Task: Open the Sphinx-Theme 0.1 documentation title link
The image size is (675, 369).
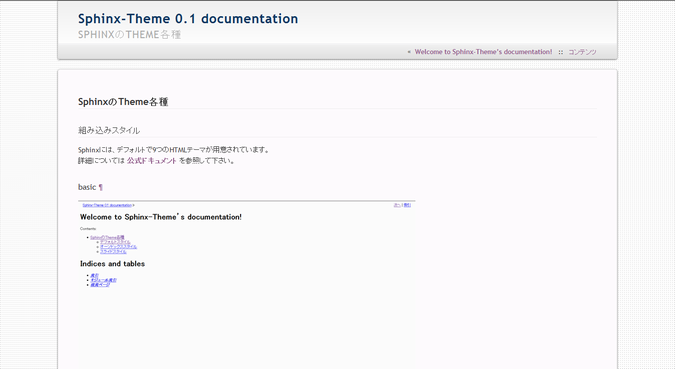Action: tap(188, 19)
